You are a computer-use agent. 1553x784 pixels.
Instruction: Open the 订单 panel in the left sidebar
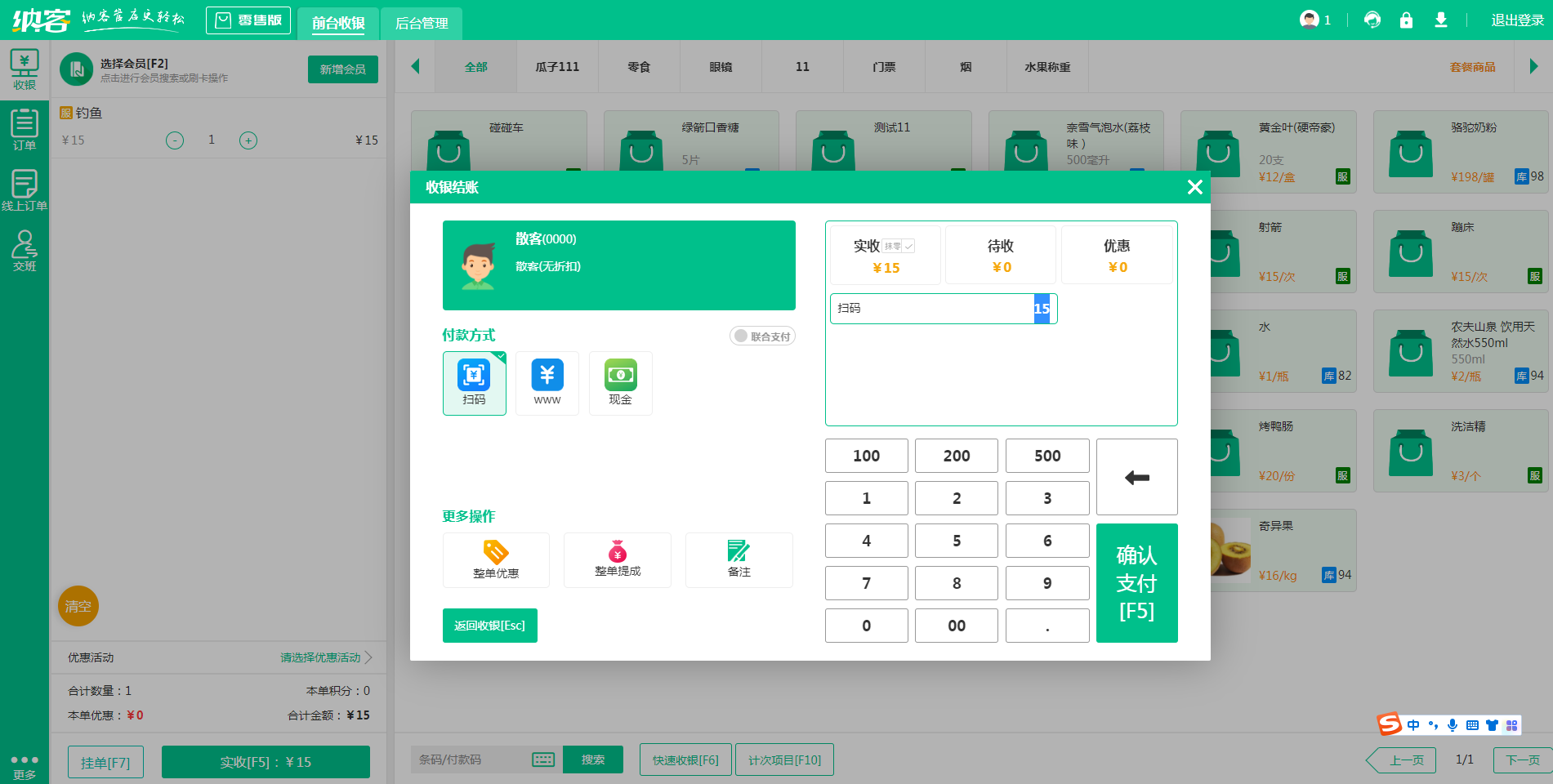click(25, 129)
